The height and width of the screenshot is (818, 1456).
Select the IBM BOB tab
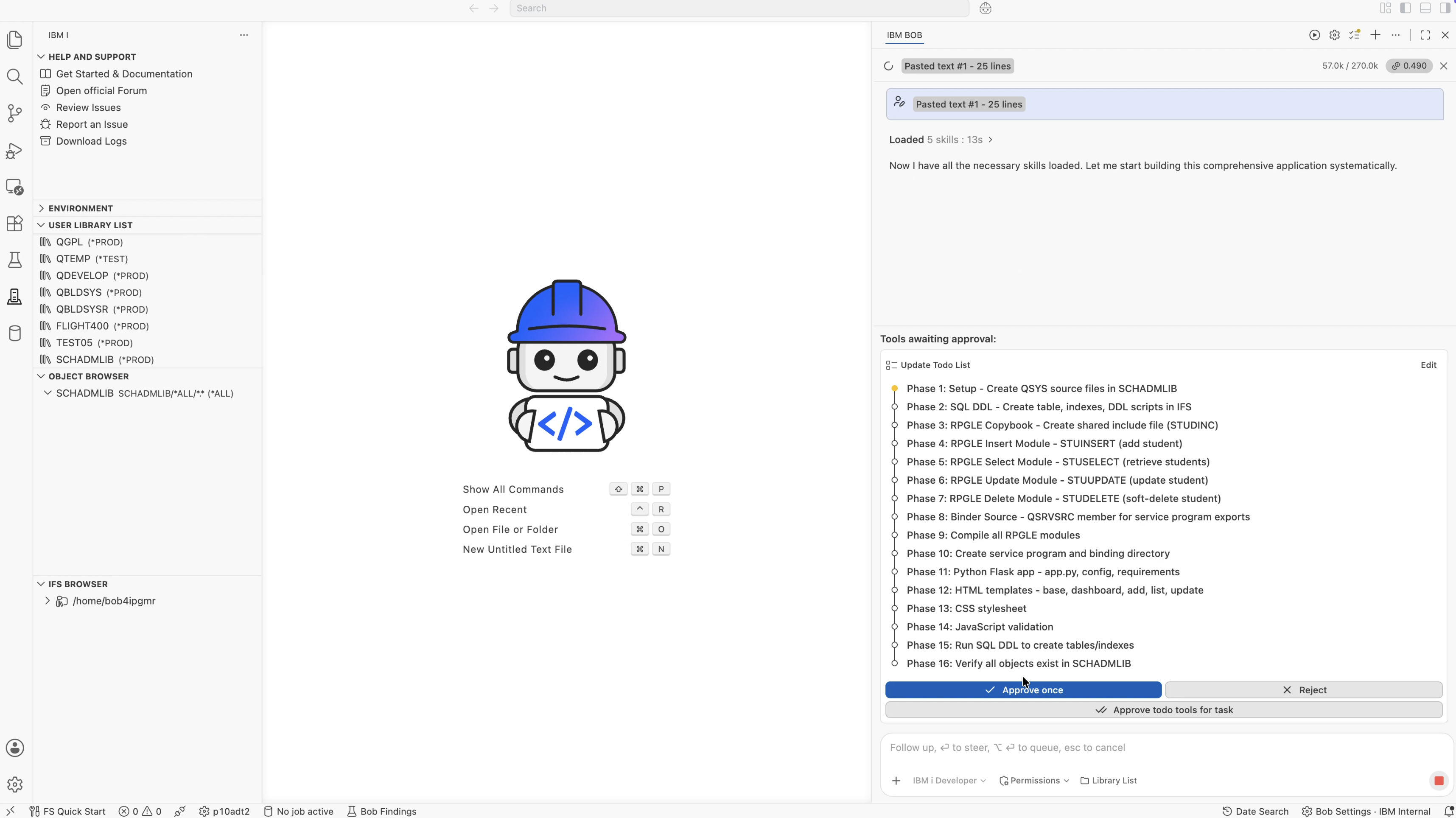pos(904,35)
